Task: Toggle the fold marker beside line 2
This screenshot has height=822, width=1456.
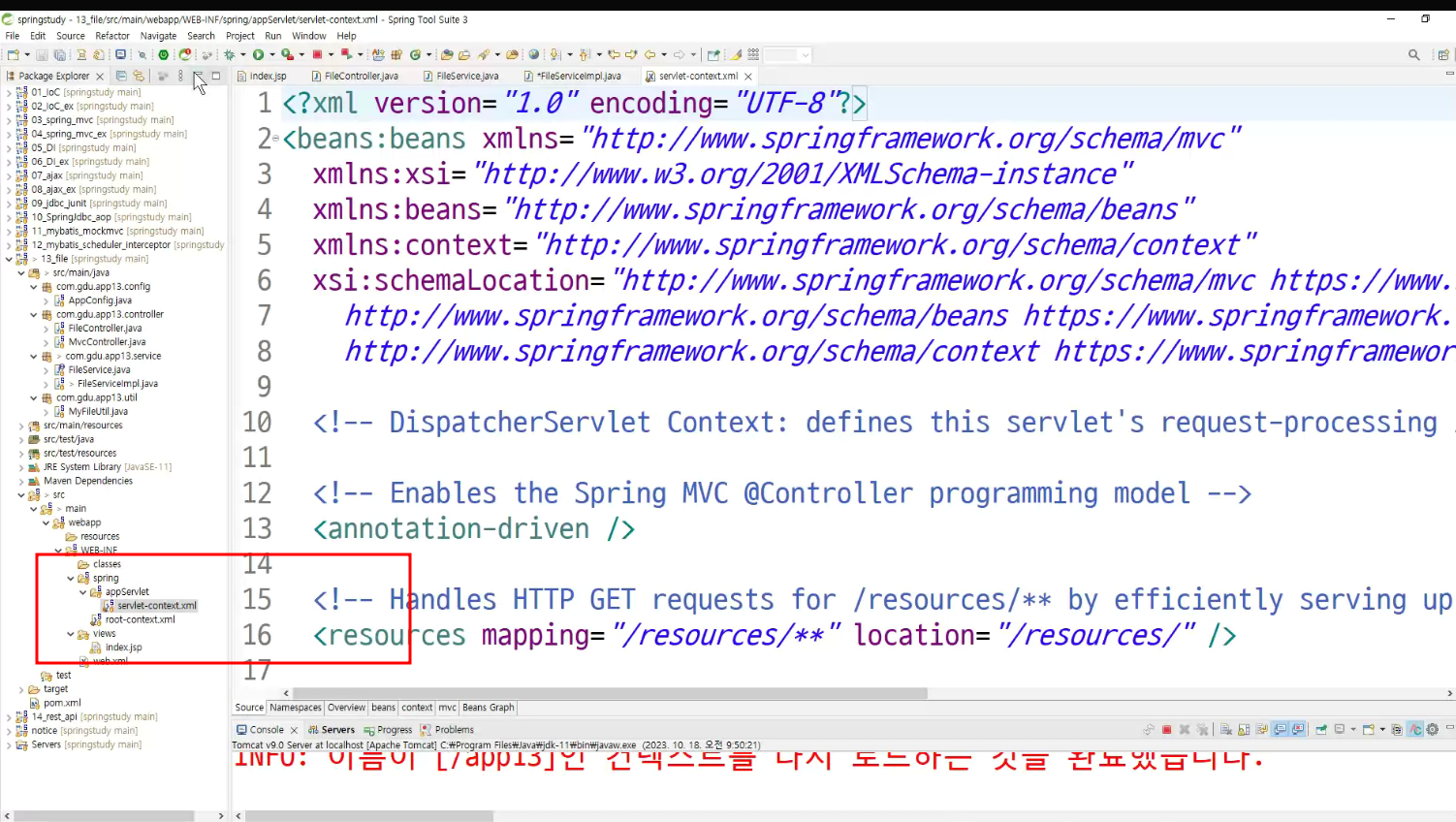Action: click(276, 139)
